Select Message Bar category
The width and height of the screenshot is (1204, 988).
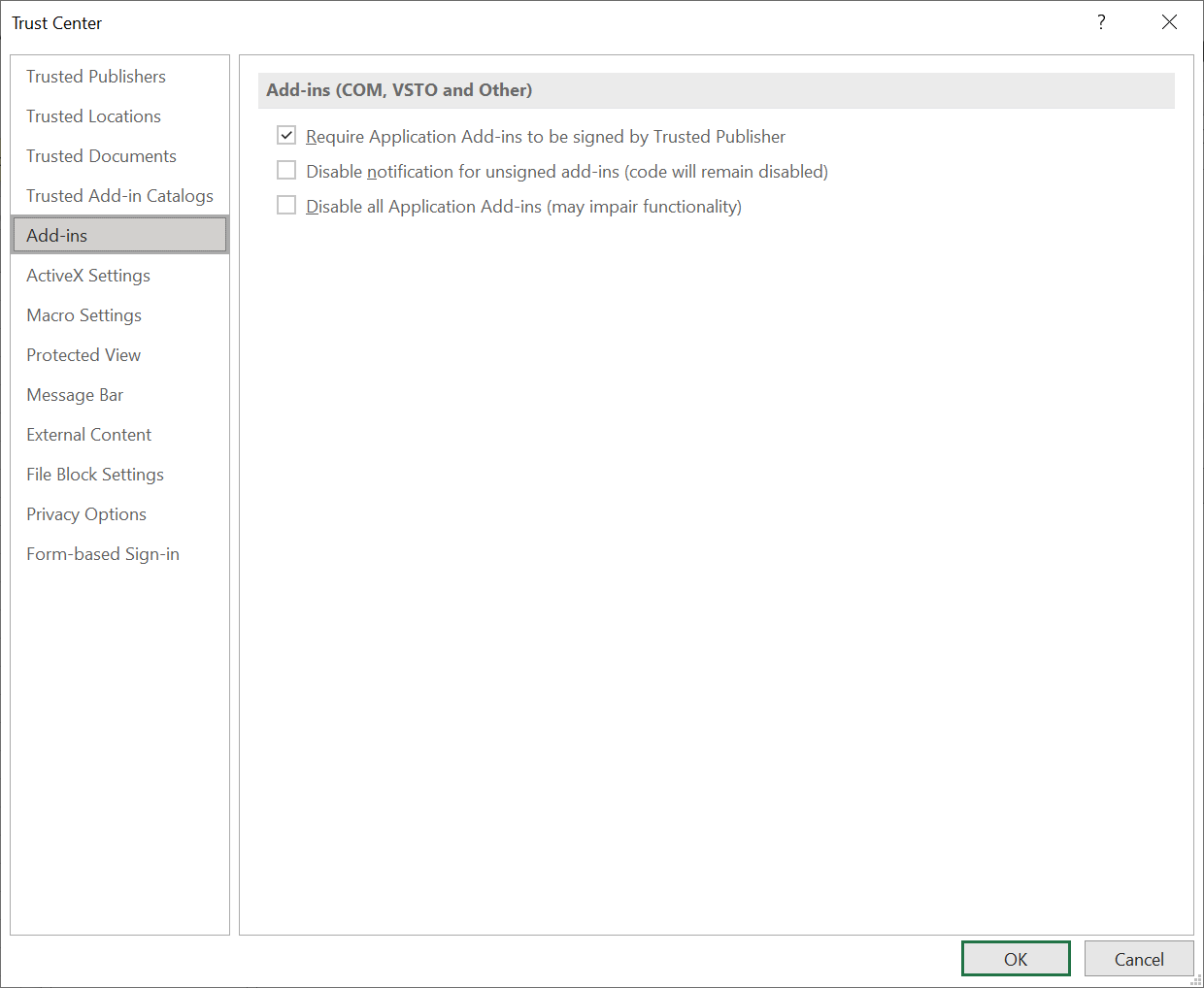119,395
